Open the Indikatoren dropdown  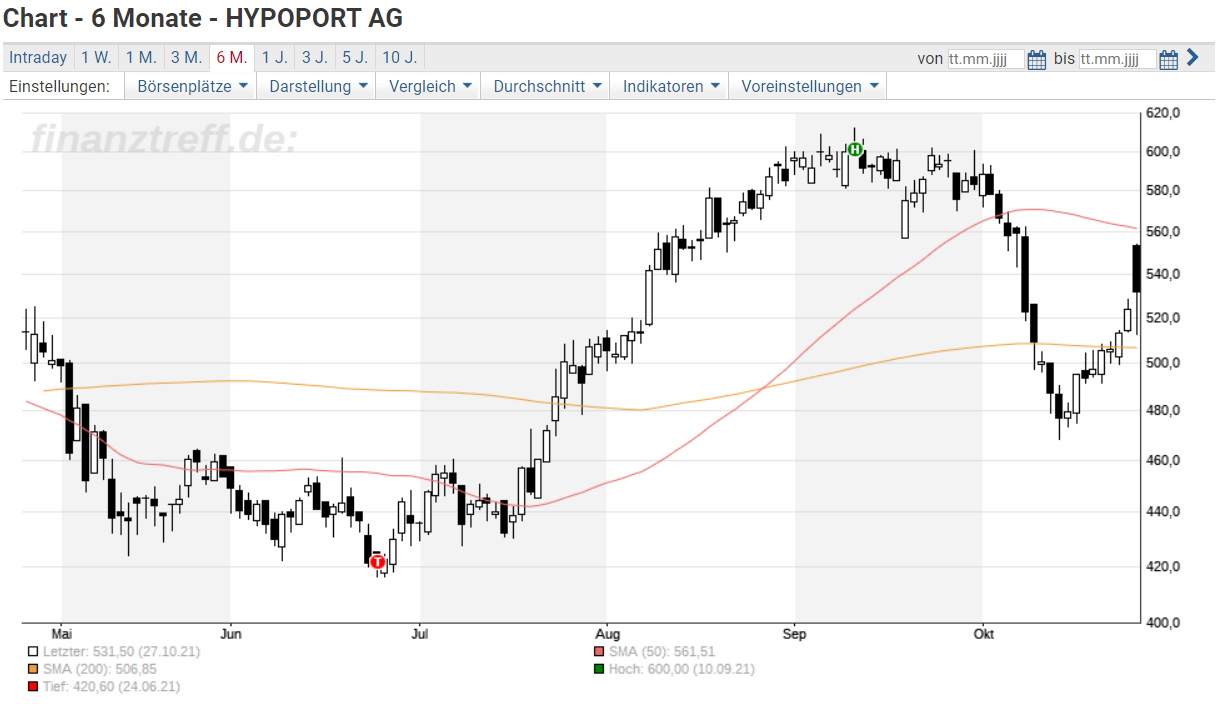point(671,86)
